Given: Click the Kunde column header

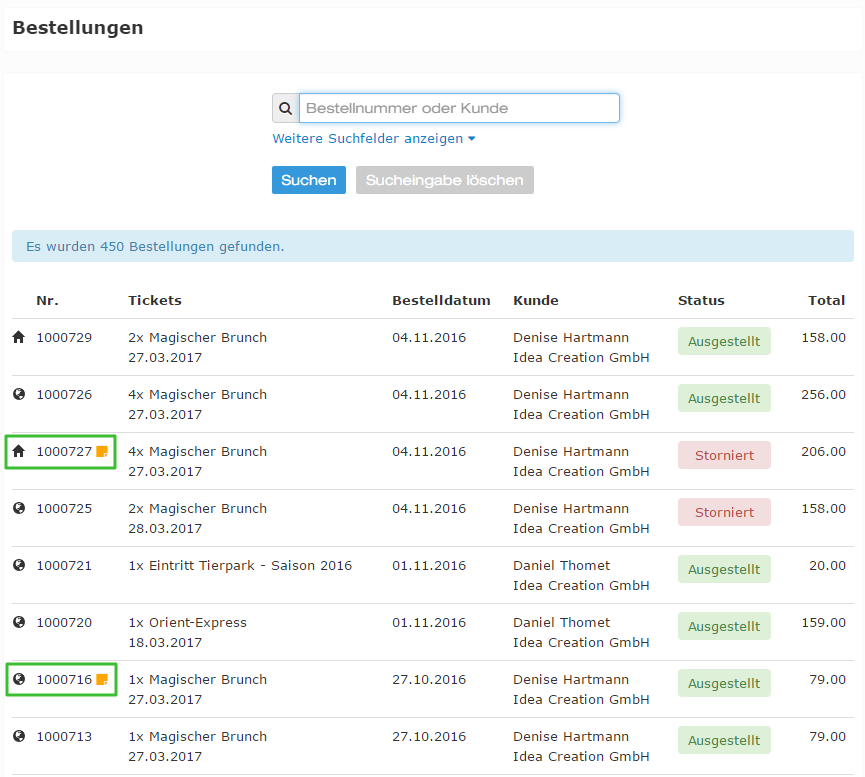Looking at the screenshot, I should [x=536, y=300].
